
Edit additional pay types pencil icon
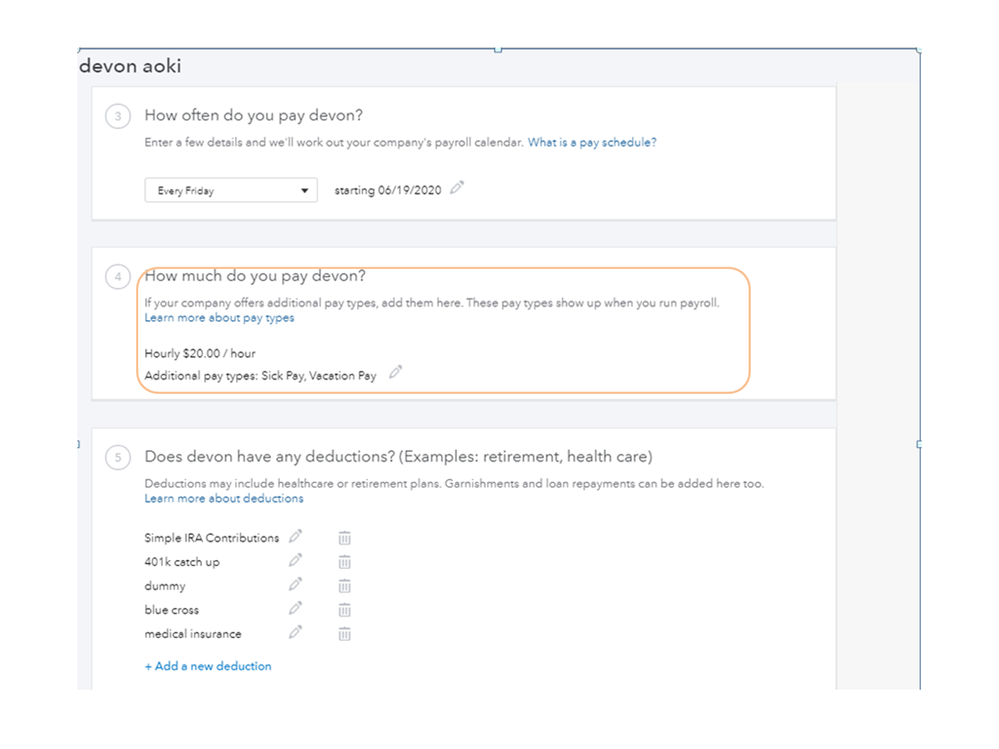click(x=396, y=373)
